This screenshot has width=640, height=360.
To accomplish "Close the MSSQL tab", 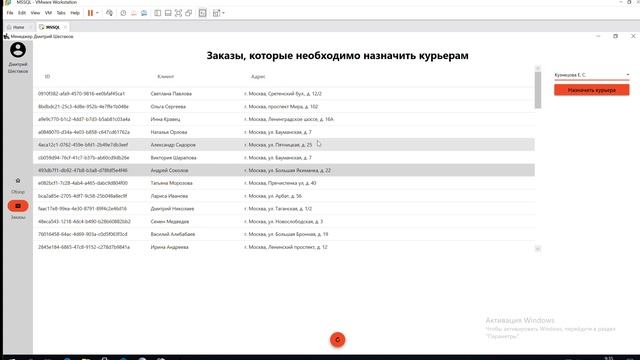I will pos(65,27).
